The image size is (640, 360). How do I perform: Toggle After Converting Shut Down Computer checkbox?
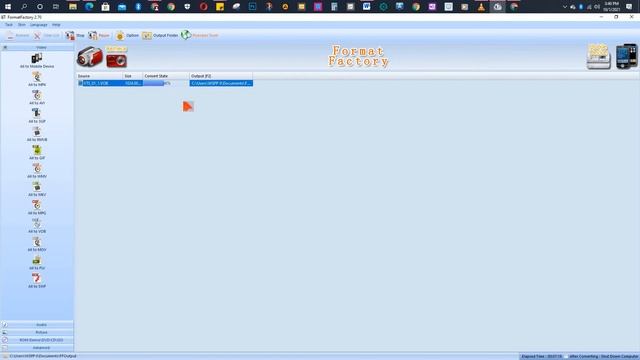(566, 356)
